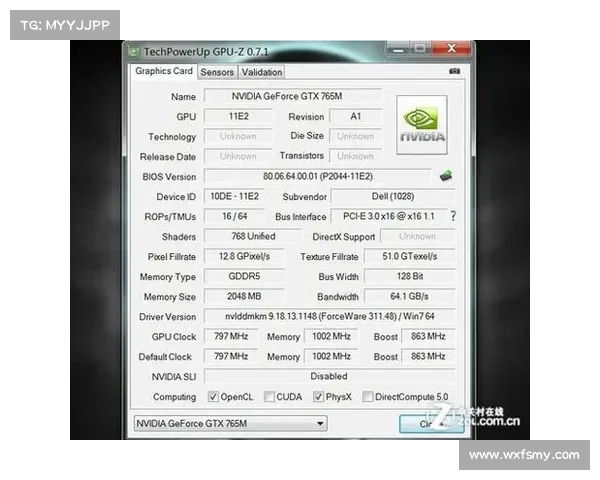
Task: Click the GPU-Z title bar app icon
Action: [x=134, y=52]
